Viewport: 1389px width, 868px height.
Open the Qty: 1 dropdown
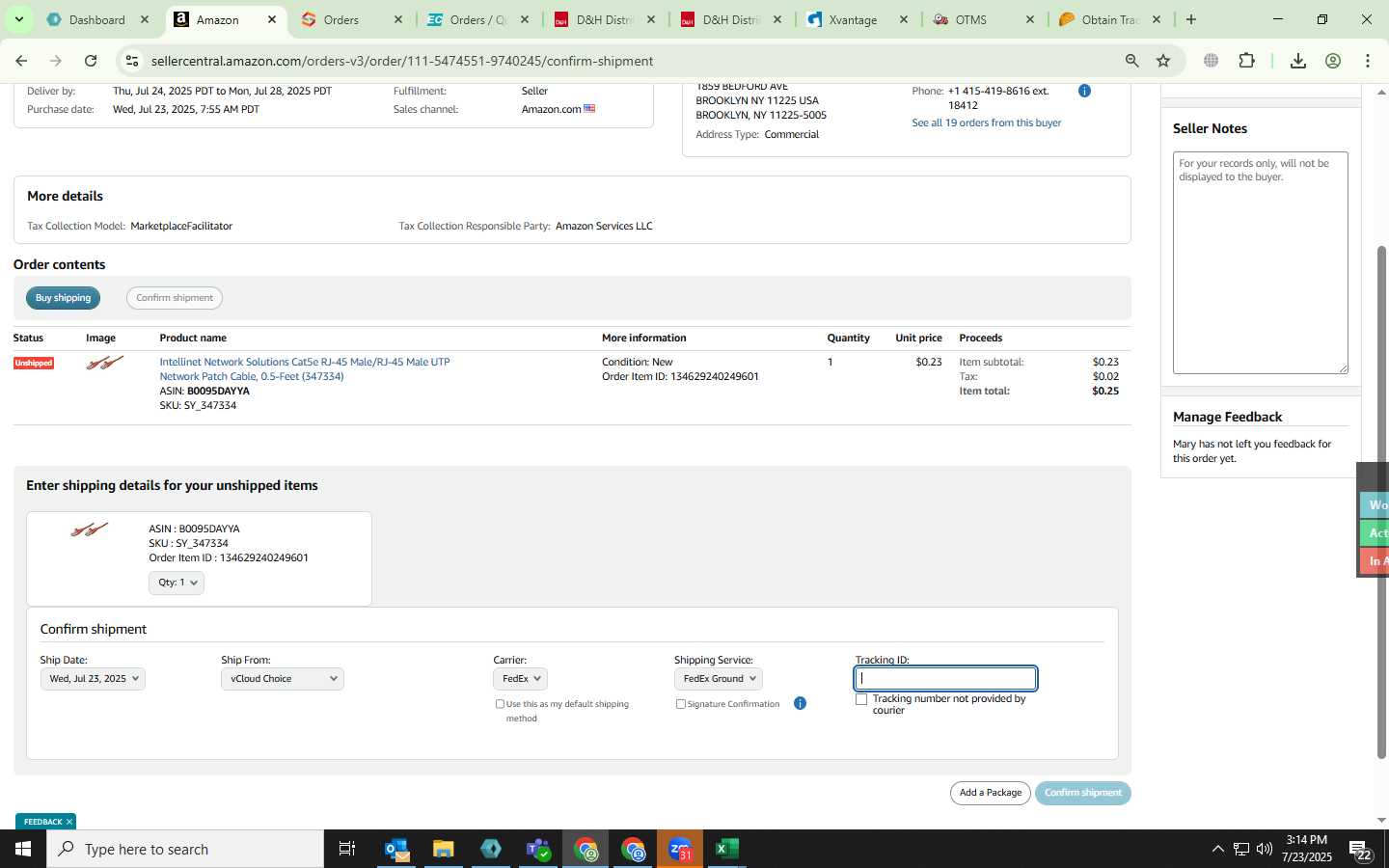point(177,583)
